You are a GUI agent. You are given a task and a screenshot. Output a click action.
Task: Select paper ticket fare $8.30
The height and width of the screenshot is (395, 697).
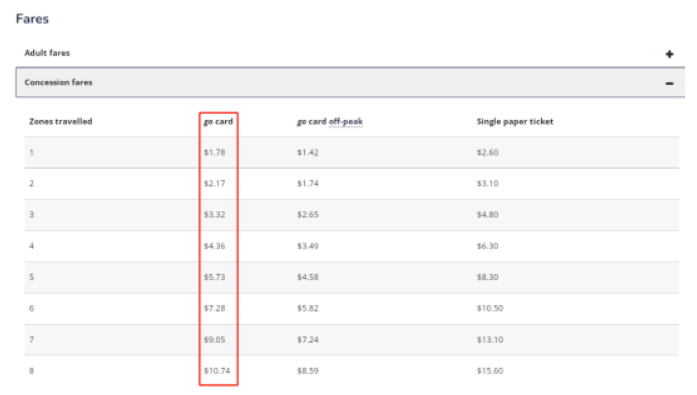pos(488,277)
